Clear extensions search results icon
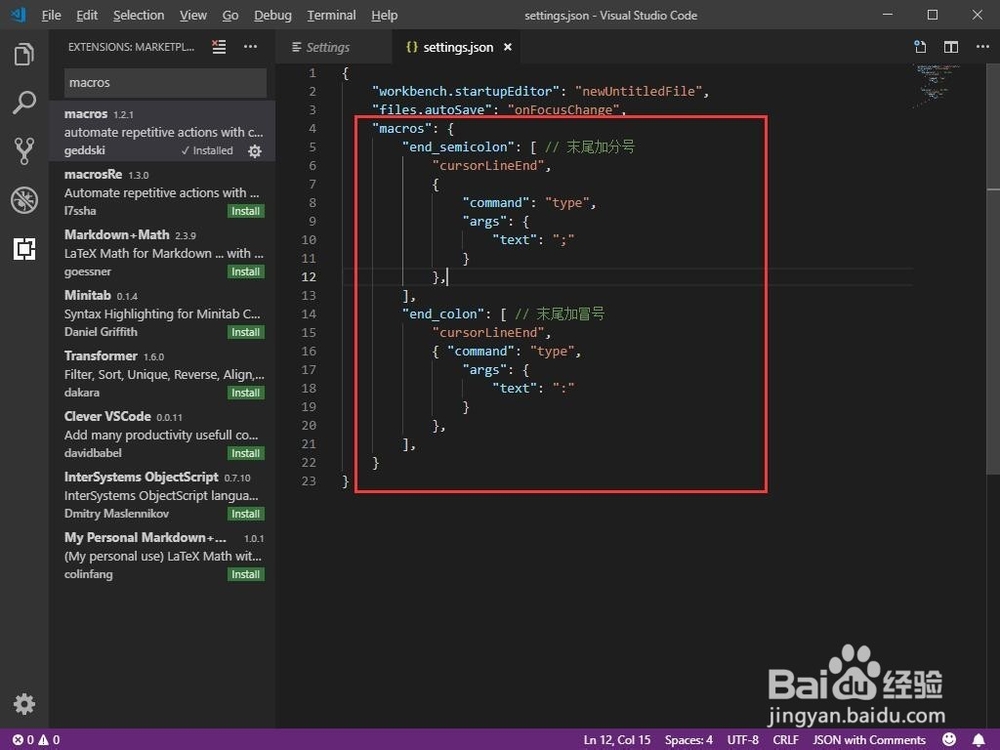This screenshot has width=1000, height=750. coord(219,47)
